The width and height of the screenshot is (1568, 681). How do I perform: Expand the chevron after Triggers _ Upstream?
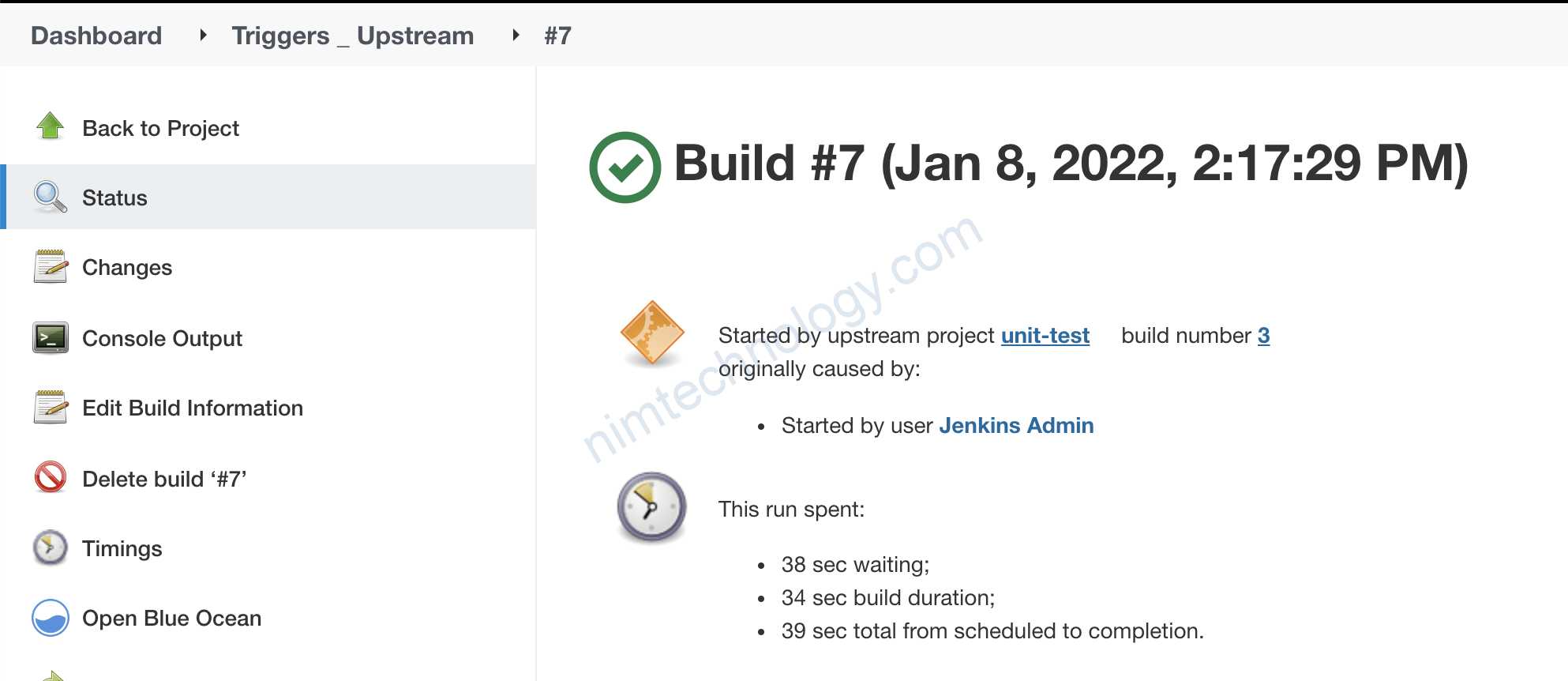pos(515,35)
